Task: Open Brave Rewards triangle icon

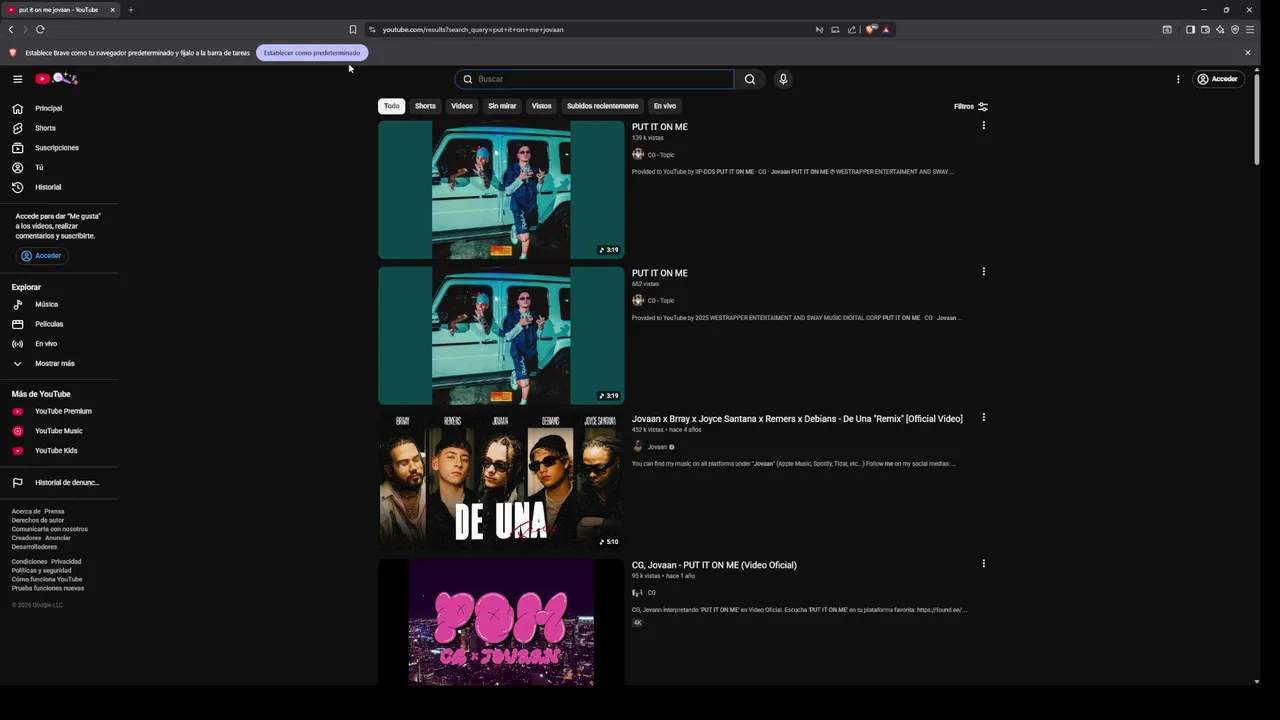Action: coord(886,29)
